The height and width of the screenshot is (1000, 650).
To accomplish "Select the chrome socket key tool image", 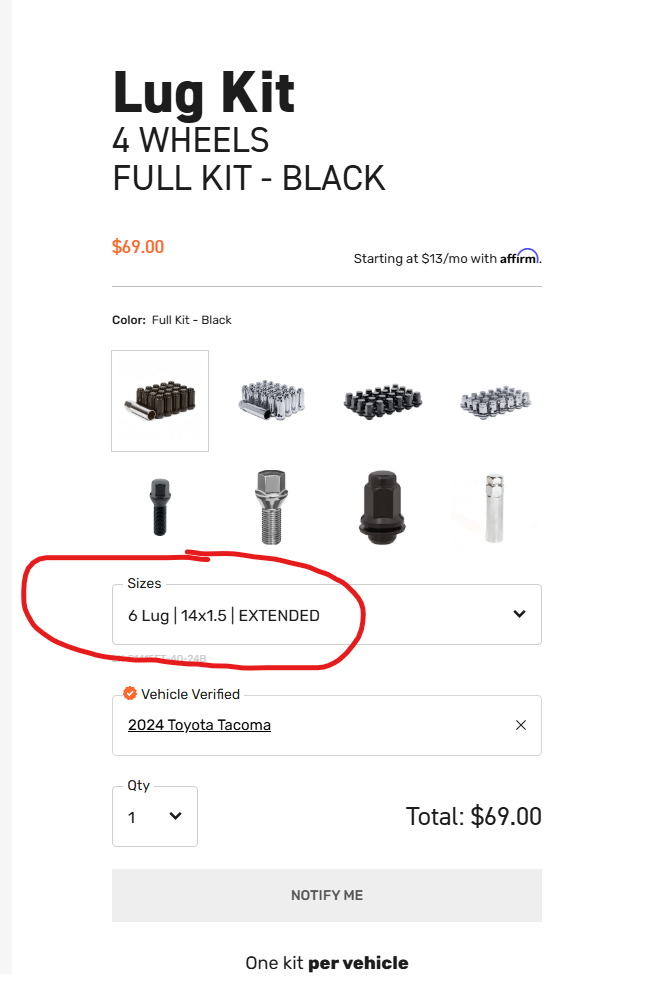I will [x=494, y=508].
